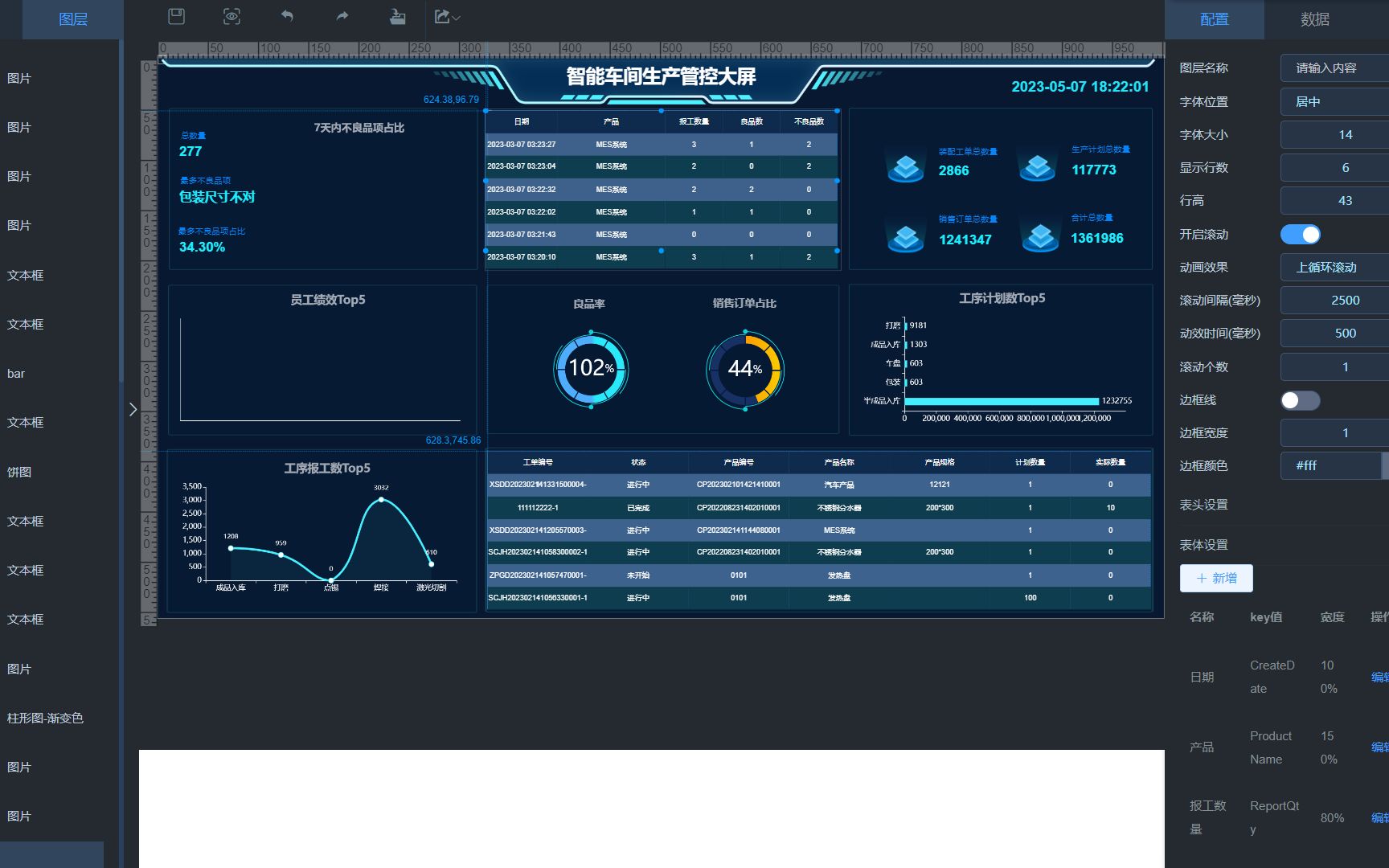The image size is (1389, 868).
Task: Open the 字体位置 dropdown showing 居中
Action: tap(1334, 102)
